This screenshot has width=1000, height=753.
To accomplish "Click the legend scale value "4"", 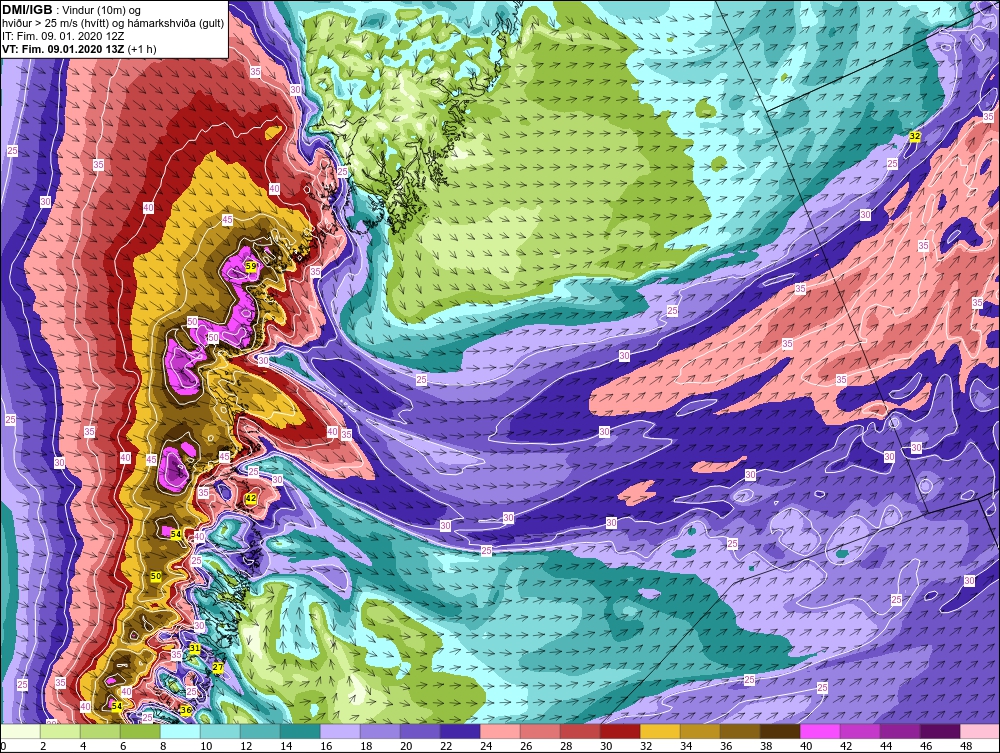I will coord(83,746).
